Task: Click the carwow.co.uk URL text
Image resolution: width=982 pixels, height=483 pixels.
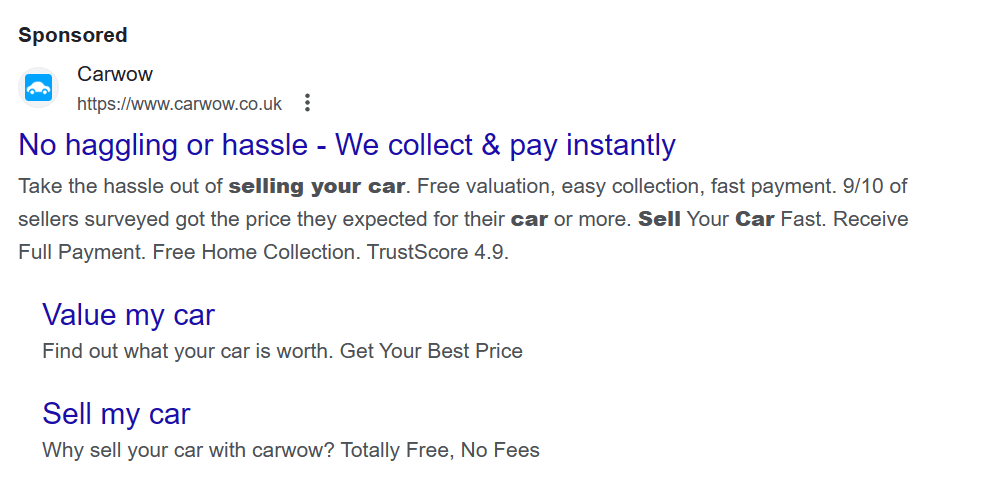Action: 179,103
